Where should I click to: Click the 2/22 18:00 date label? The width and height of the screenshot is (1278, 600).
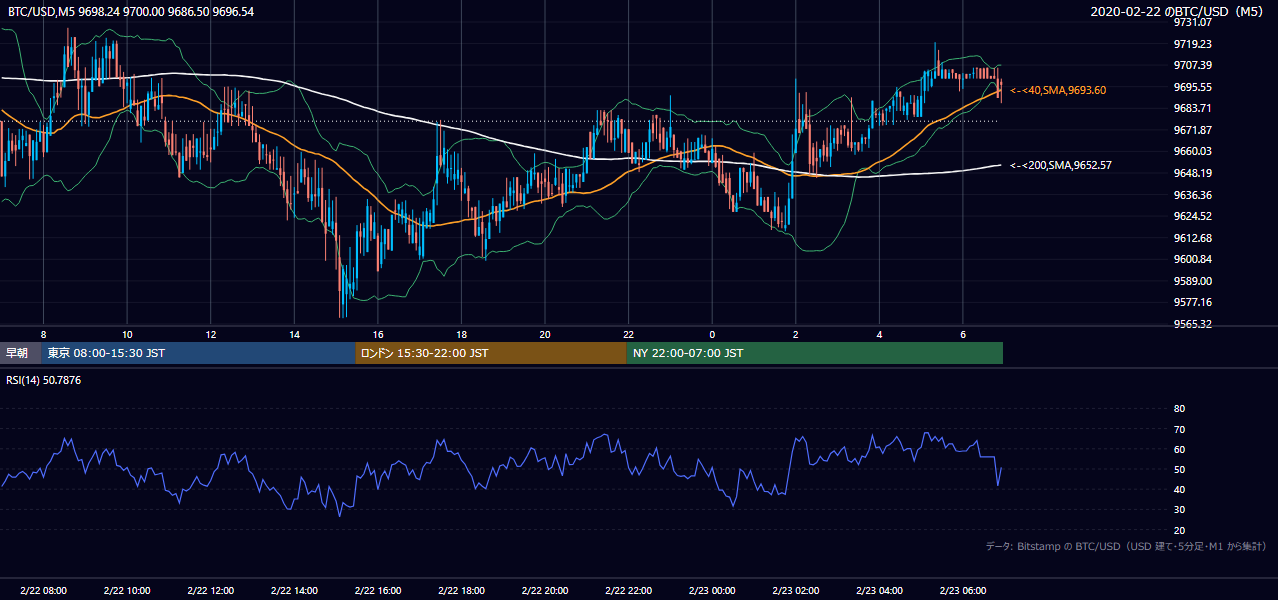tap(461, 591)
